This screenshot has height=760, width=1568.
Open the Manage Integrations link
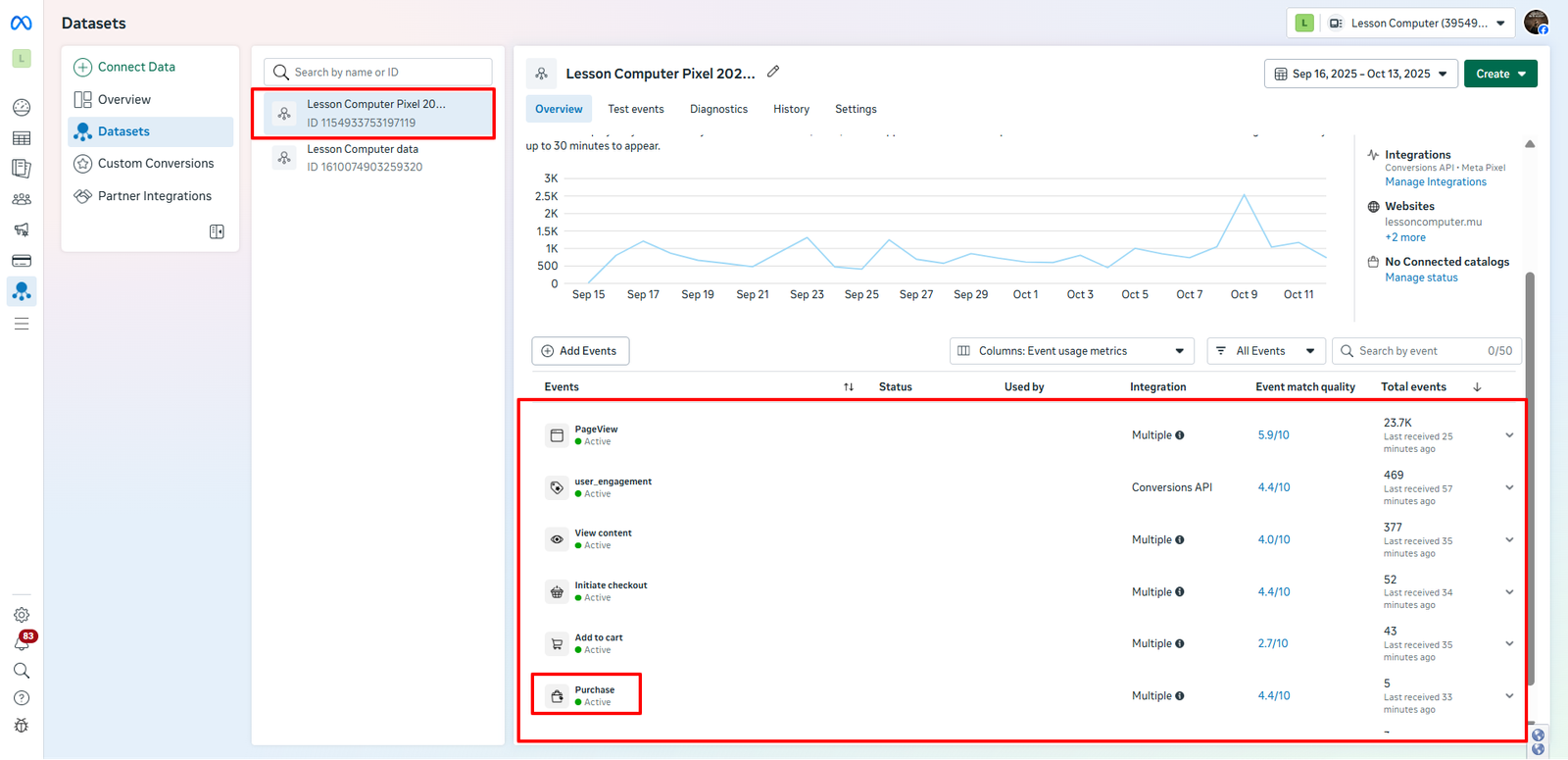pyautogui.click(x=1435, y=182)
